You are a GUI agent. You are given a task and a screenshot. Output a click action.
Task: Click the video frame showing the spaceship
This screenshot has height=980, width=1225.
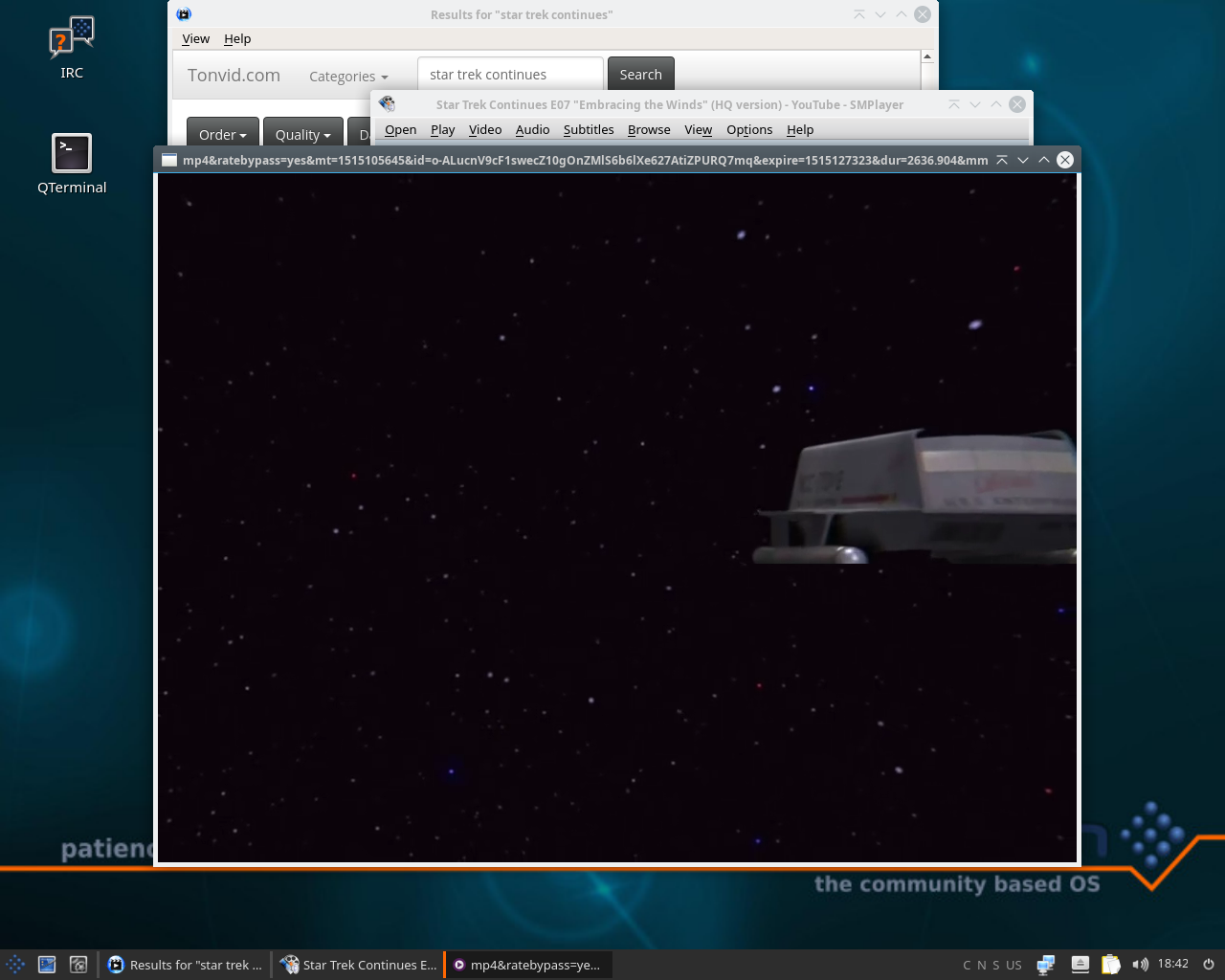tap(617, 518)
